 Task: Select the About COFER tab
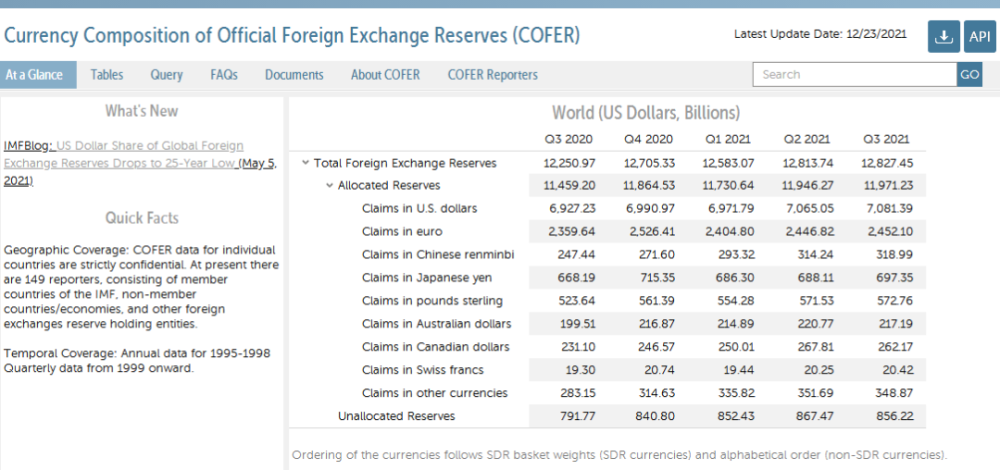click(385, 75)
